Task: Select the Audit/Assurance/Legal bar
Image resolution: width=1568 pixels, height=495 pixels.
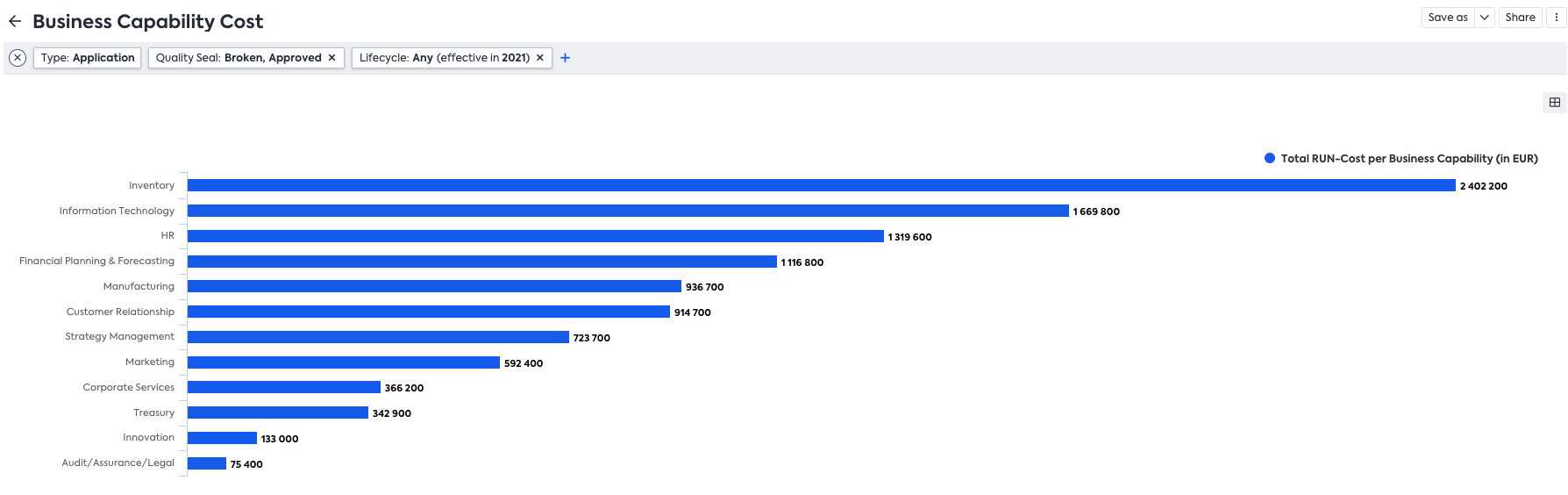Action: (x=207, y=463)
